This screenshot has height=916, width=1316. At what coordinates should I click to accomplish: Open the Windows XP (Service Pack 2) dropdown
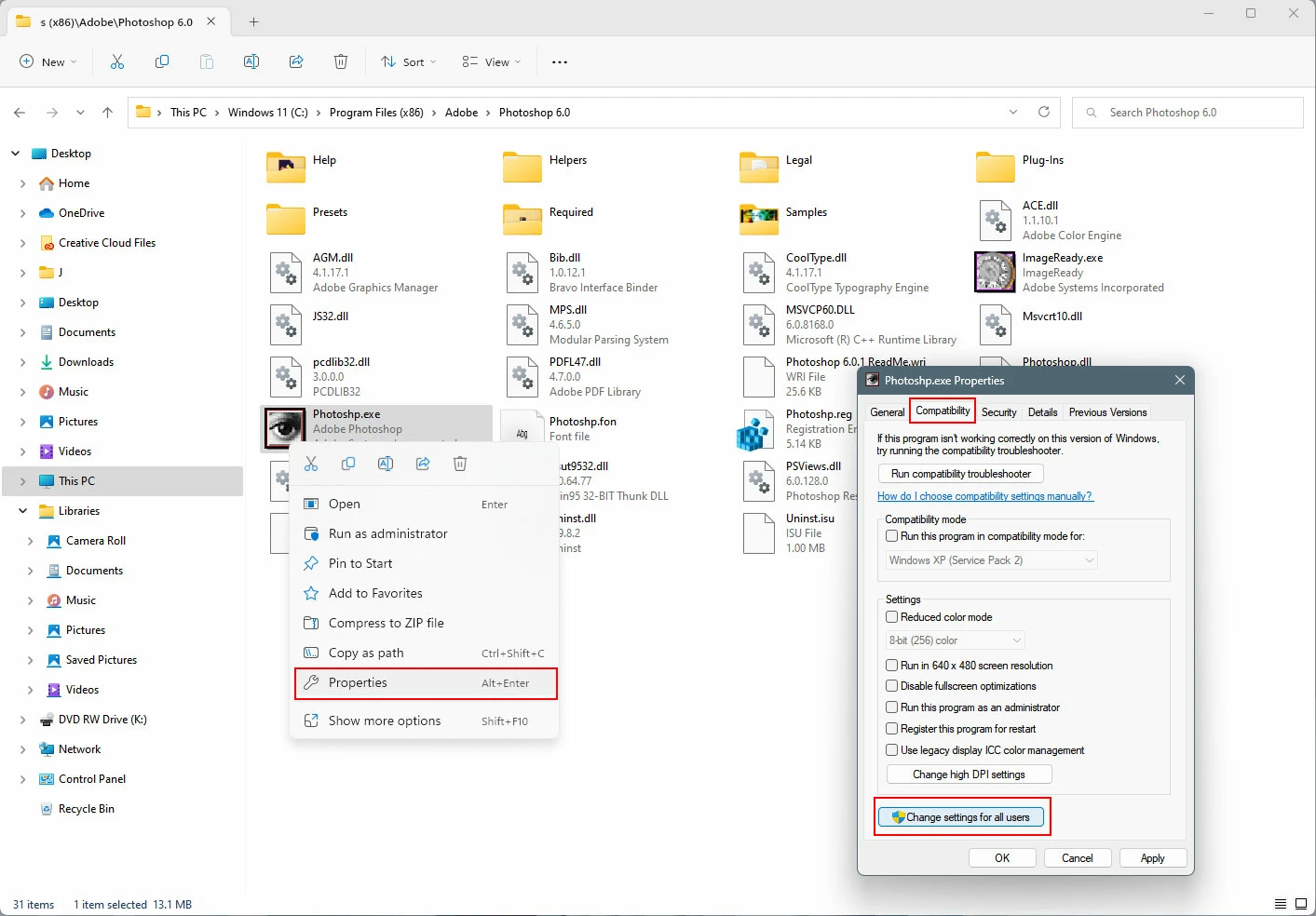(991, 560)
